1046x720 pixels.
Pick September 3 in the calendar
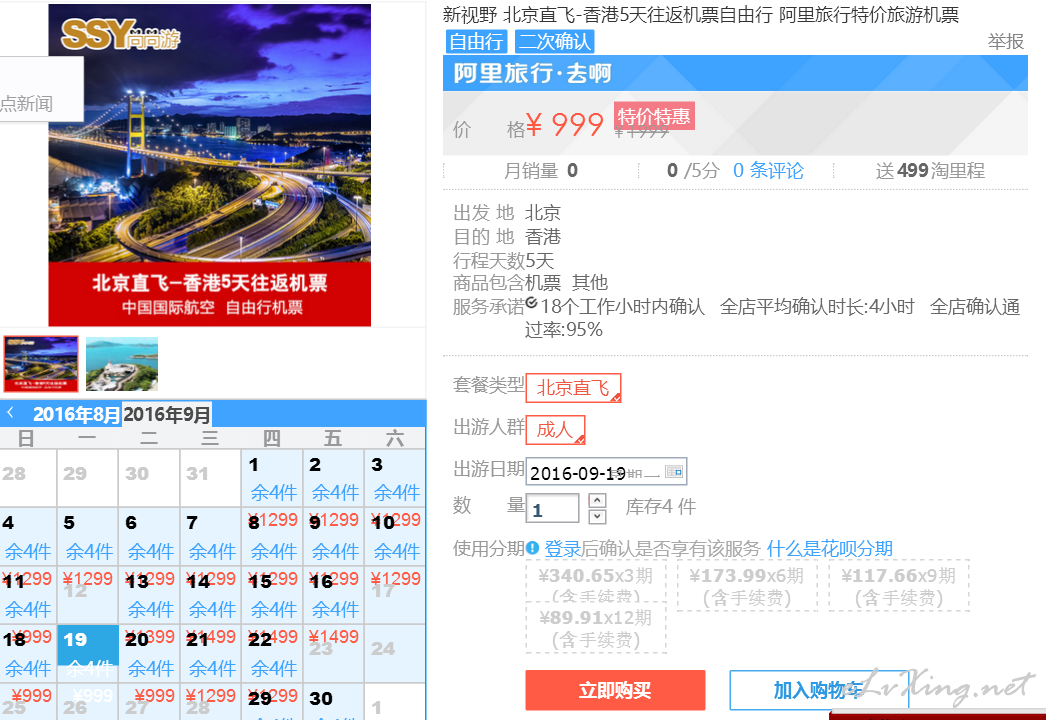394,478
